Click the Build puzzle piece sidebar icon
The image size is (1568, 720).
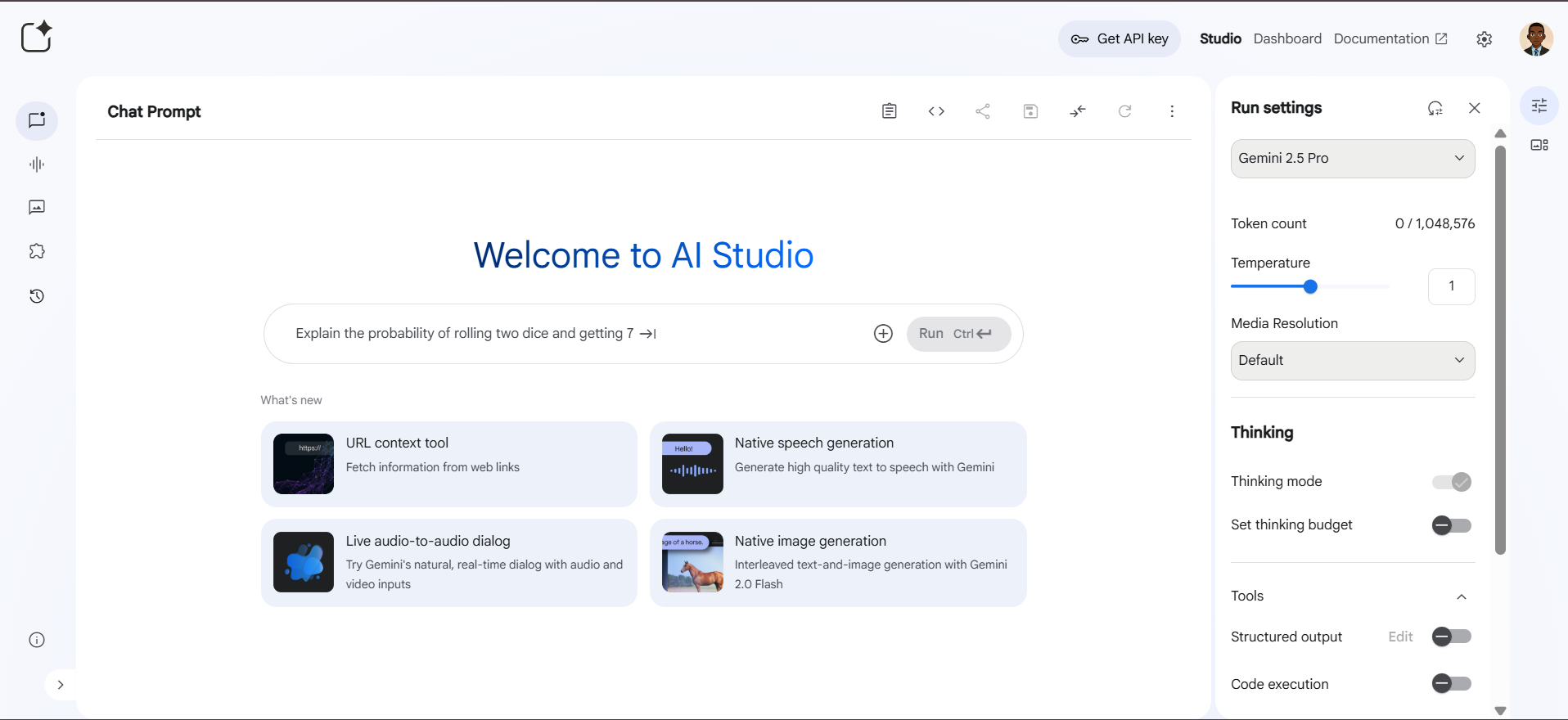(37, 252)
